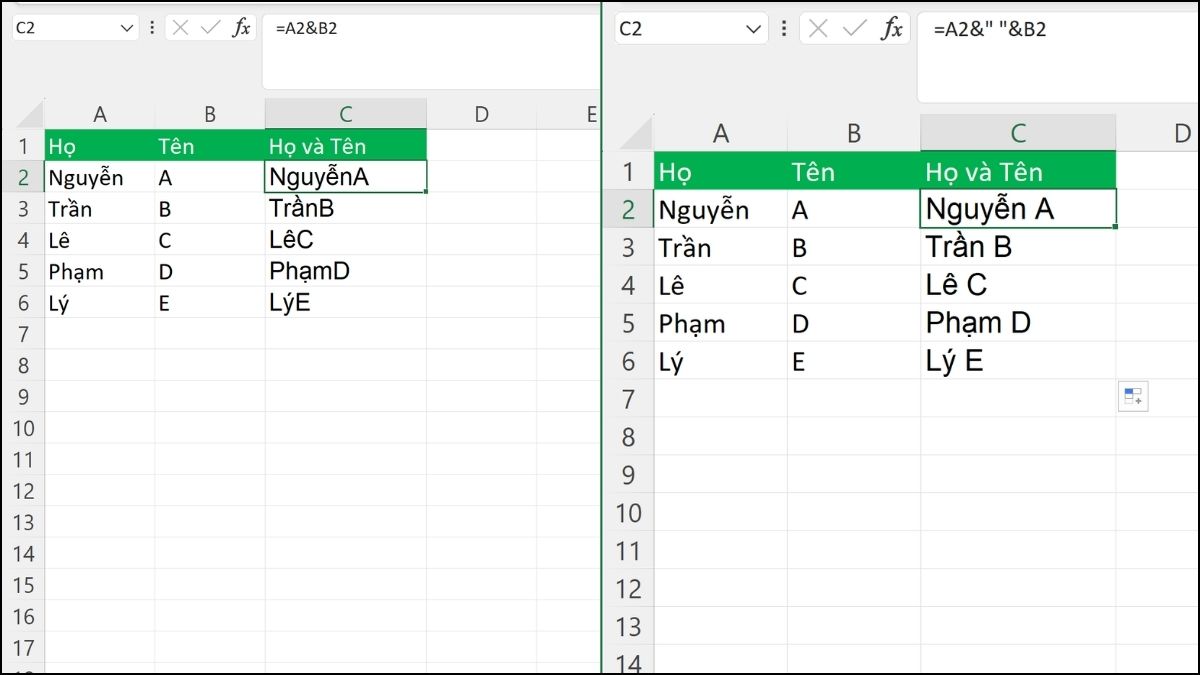Click the Enter checkmark in left formula bar

[x=210, y=28]
